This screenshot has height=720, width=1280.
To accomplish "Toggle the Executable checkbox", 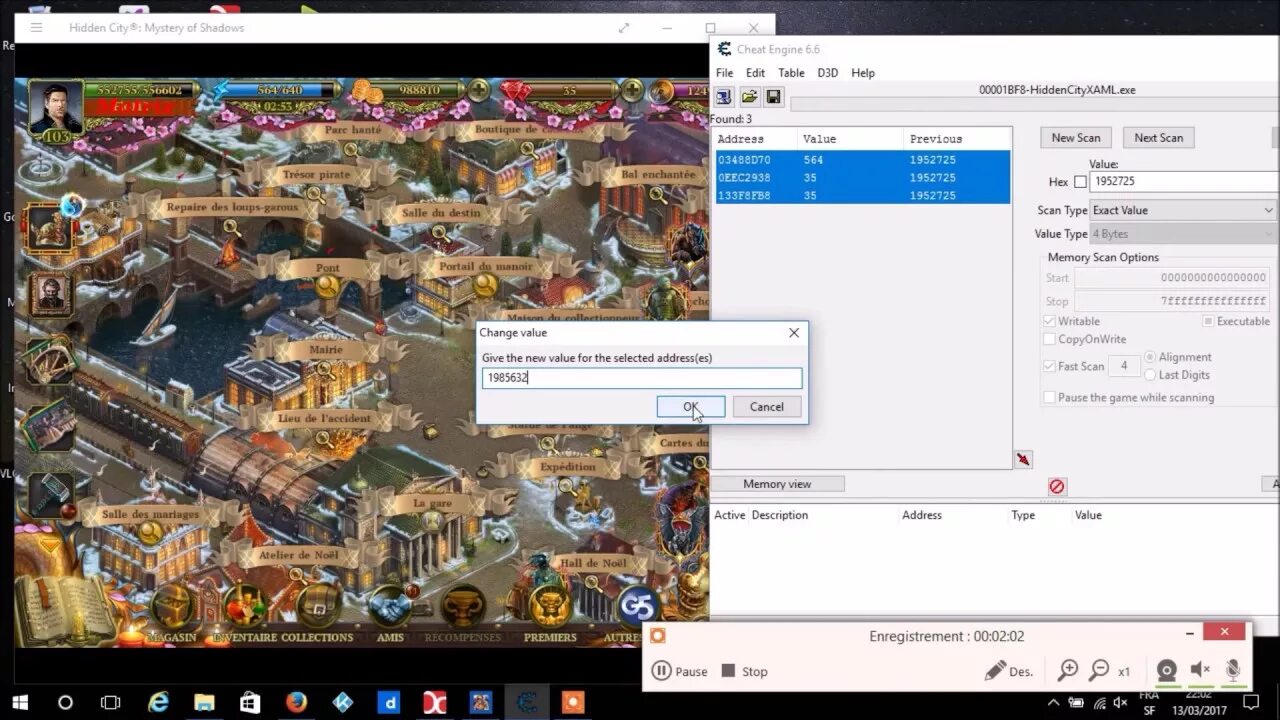I will click(x=1208, y=321).
